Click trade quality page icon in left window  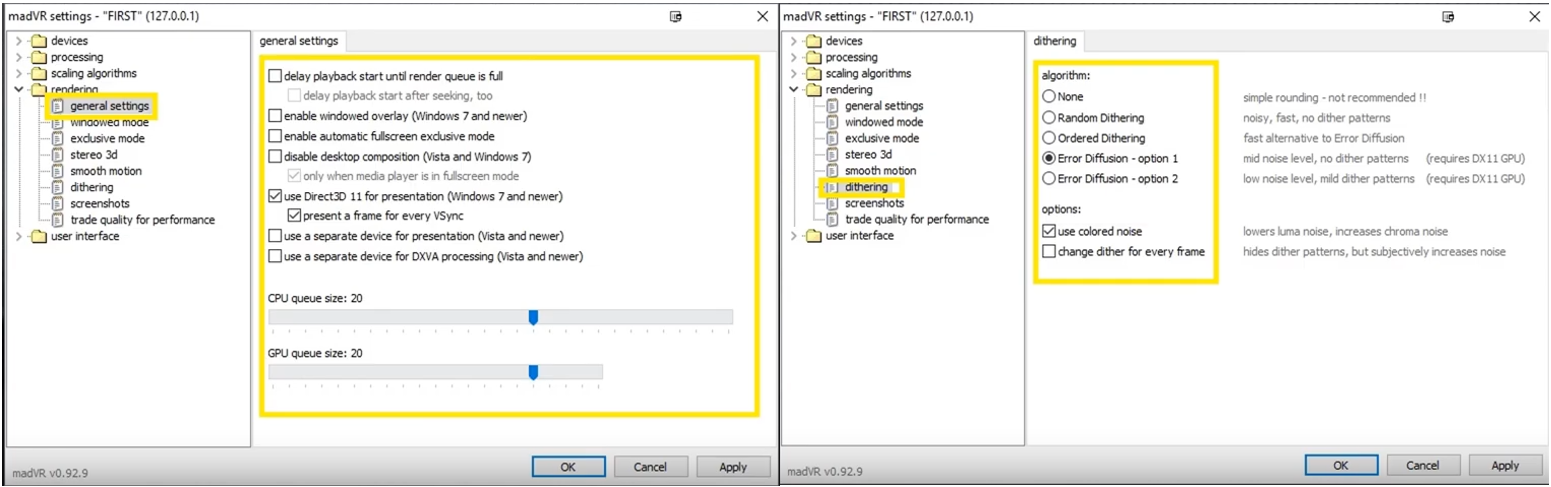pos(57,219)
